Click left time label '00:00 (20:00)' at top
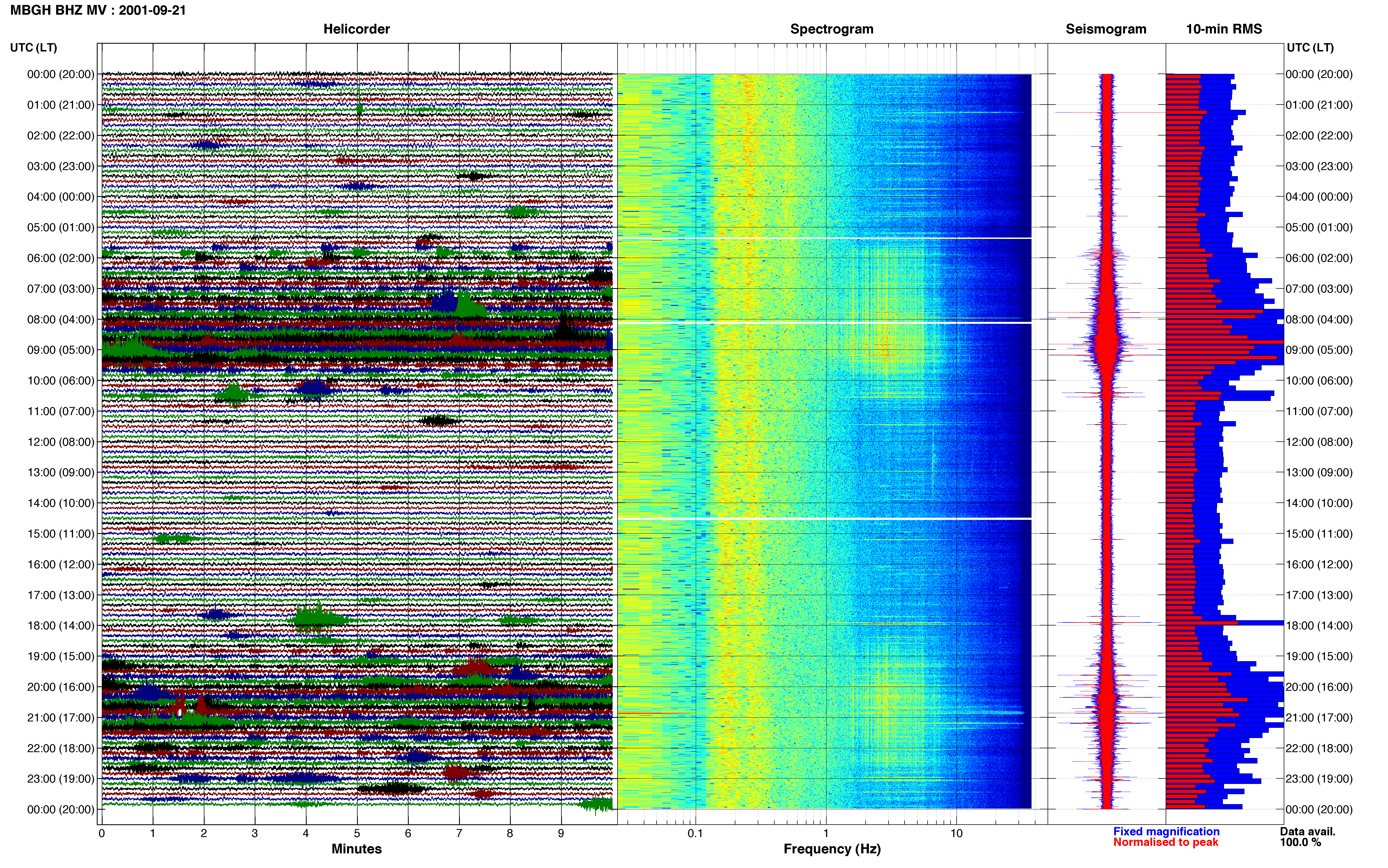 click(x=61, y=74)
